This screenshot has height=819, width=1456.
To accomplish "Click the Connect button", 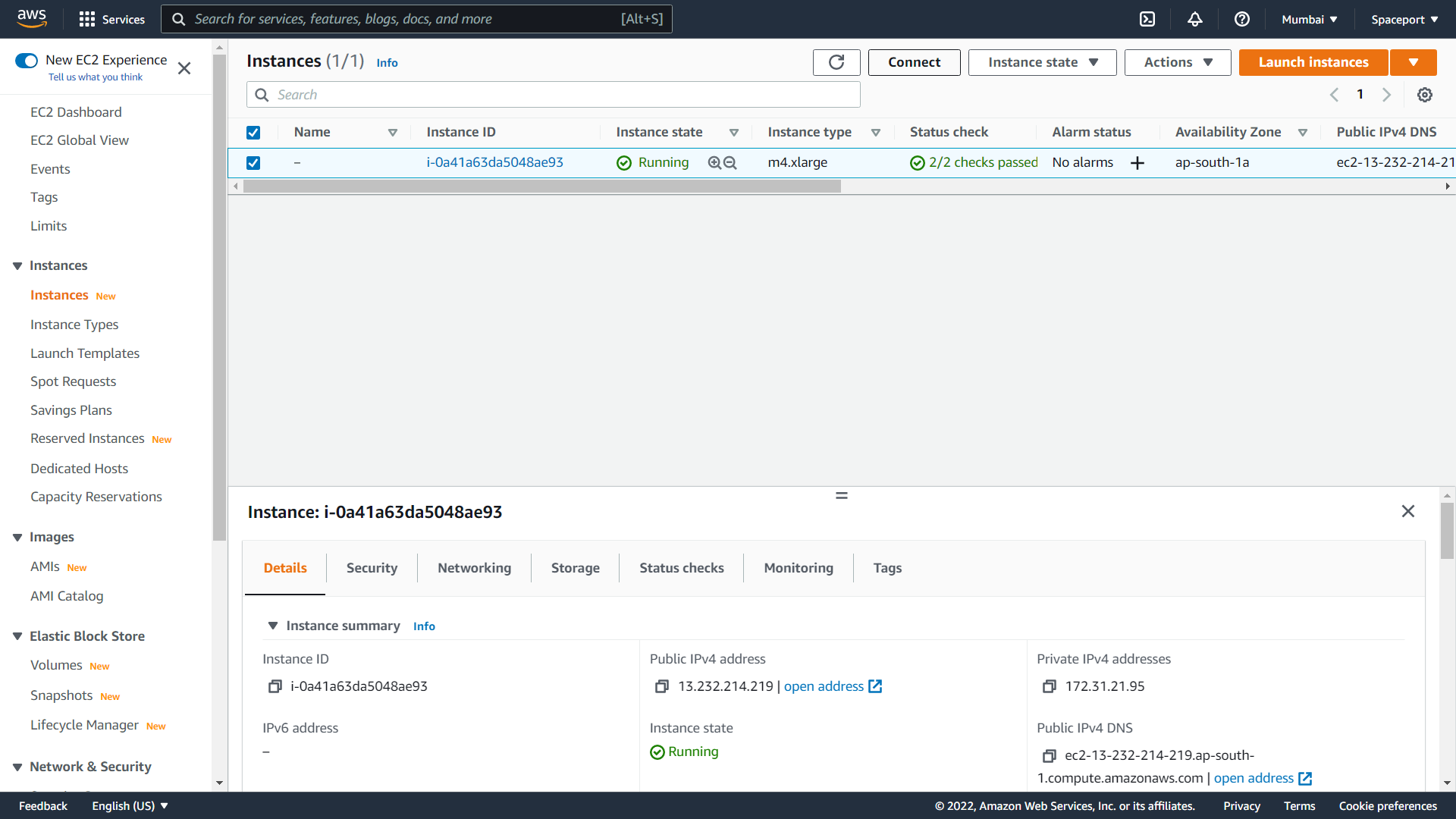I will (x=914, y=62).
